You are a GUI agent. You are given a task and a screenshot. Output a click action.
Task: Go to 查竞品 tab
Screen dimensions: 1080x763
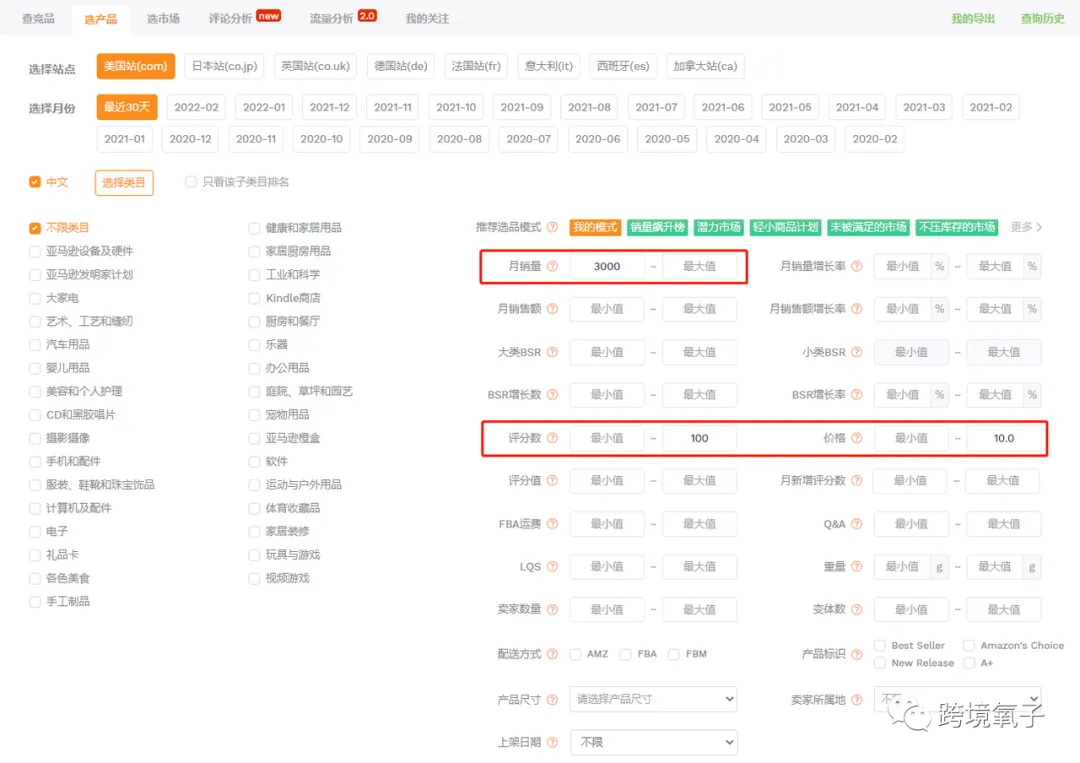[38, 19]
